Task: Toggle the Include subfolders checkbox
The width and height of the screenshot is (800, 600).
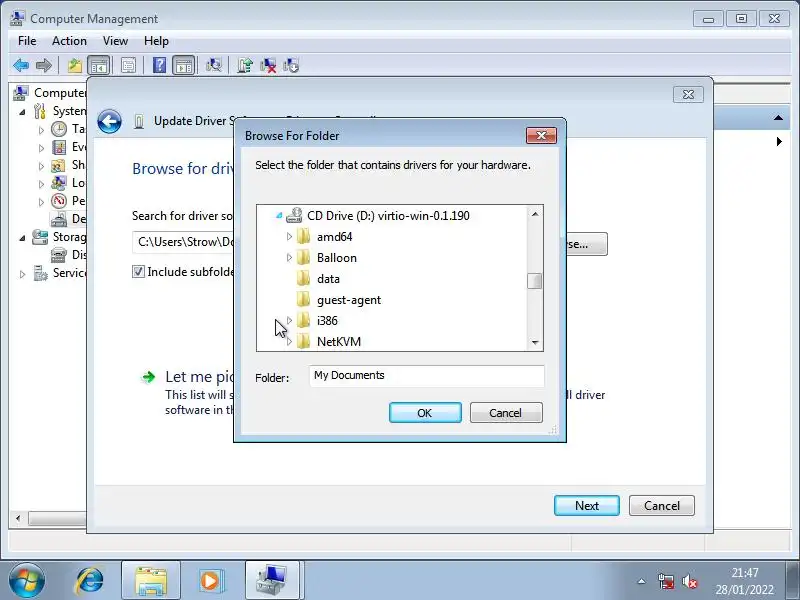Action: coord(138,271)
